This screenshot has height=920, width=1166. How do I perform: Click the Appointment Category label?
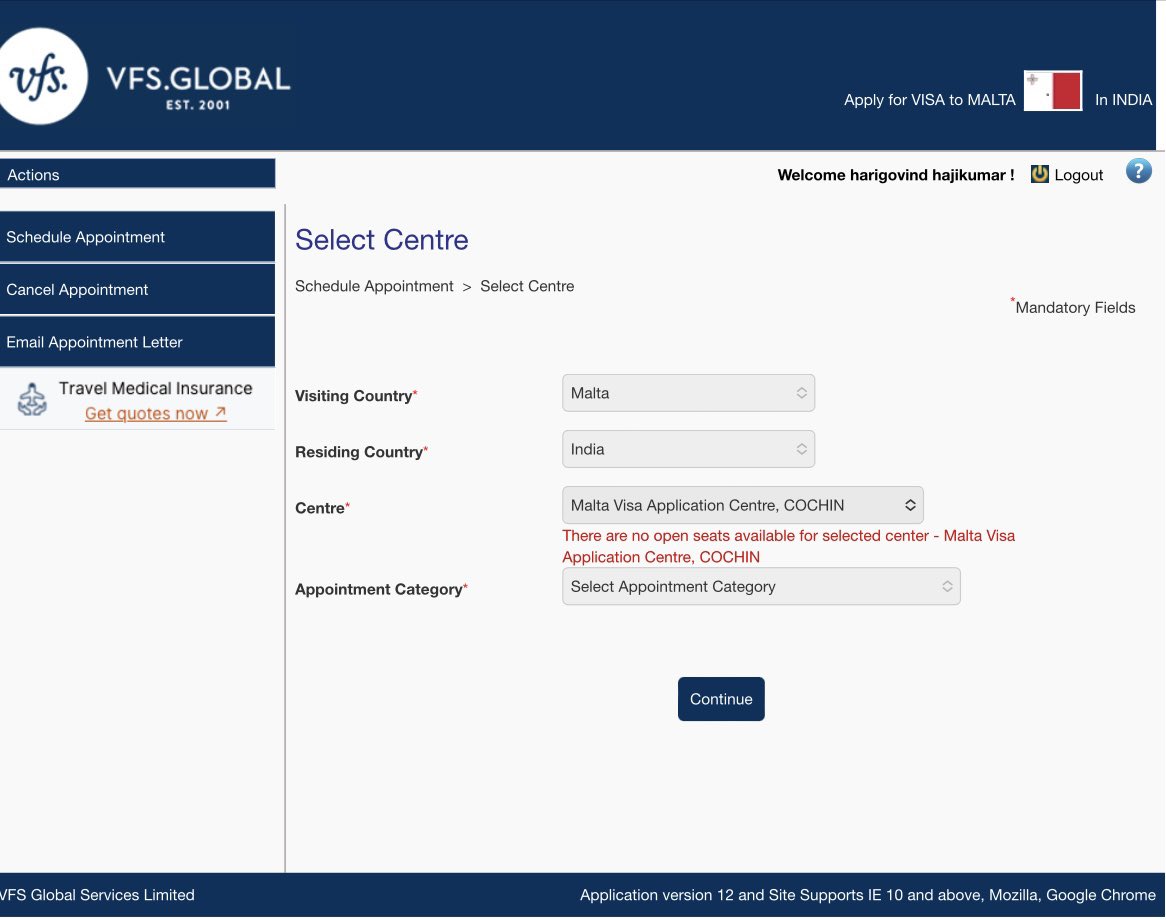point(381,589)
